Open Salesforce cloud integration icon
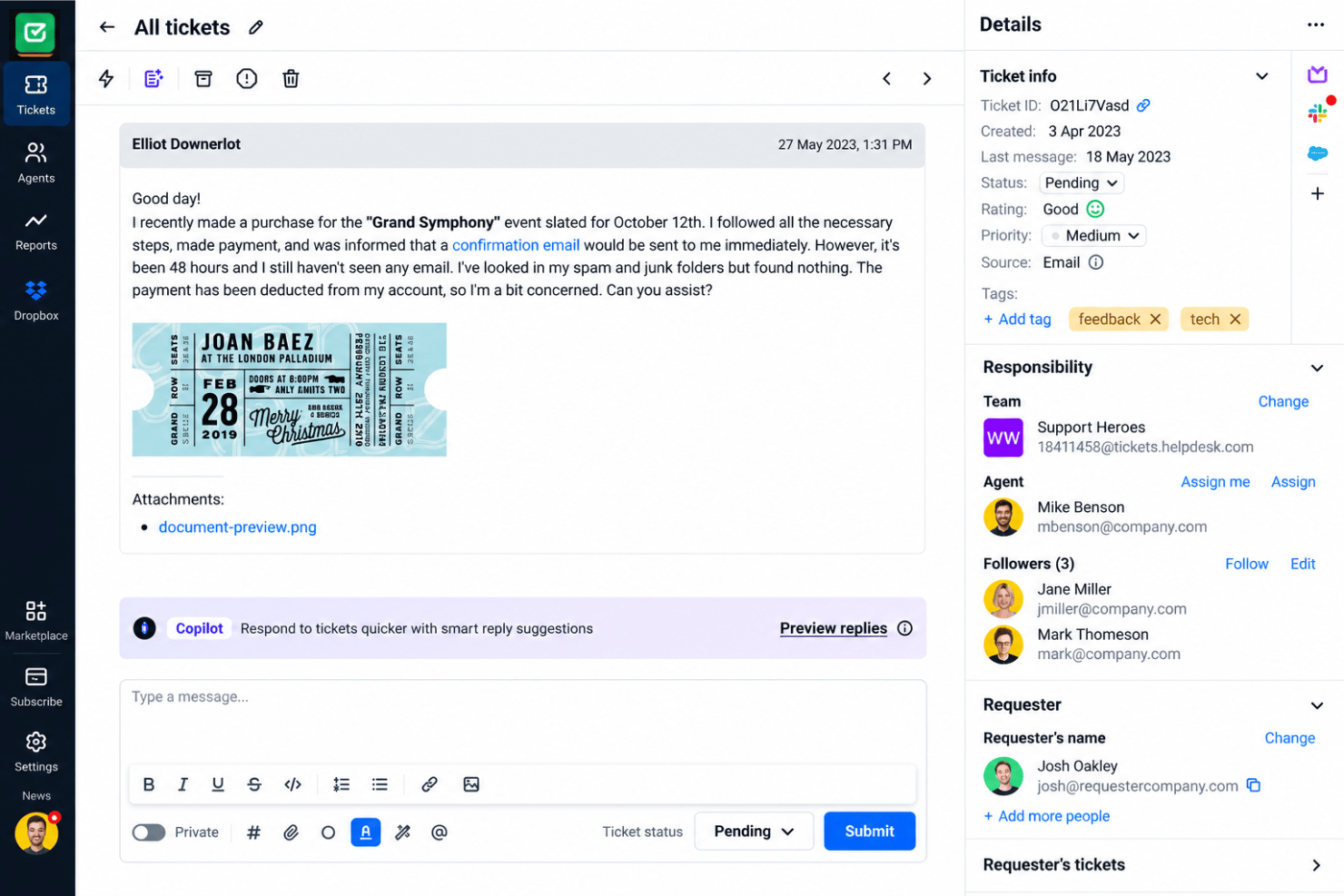The height and width of the screenshot is (896, 1344). 1318,153
